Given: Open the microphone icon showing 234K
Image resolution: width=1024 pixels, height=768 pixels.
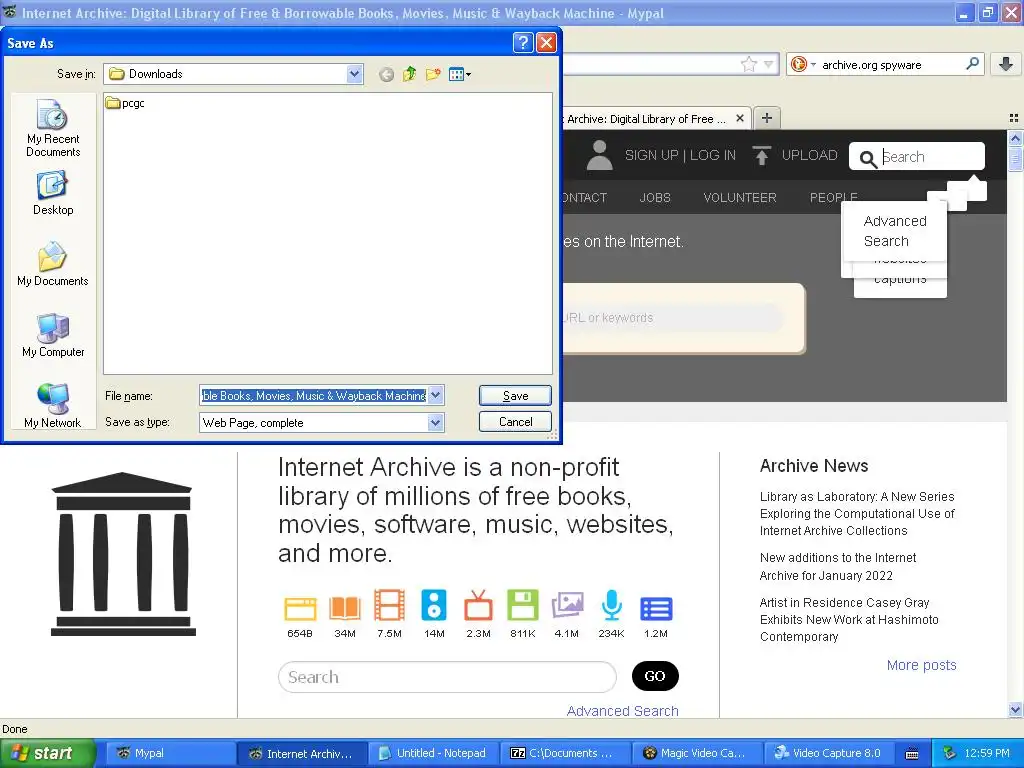Looking at the screenshot, I should [x=611, y=605].
